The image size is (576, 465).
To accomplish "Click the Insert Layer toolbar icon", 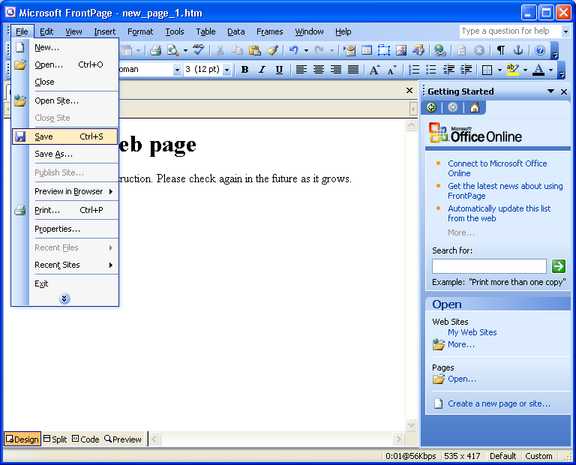I will (384, 50).
